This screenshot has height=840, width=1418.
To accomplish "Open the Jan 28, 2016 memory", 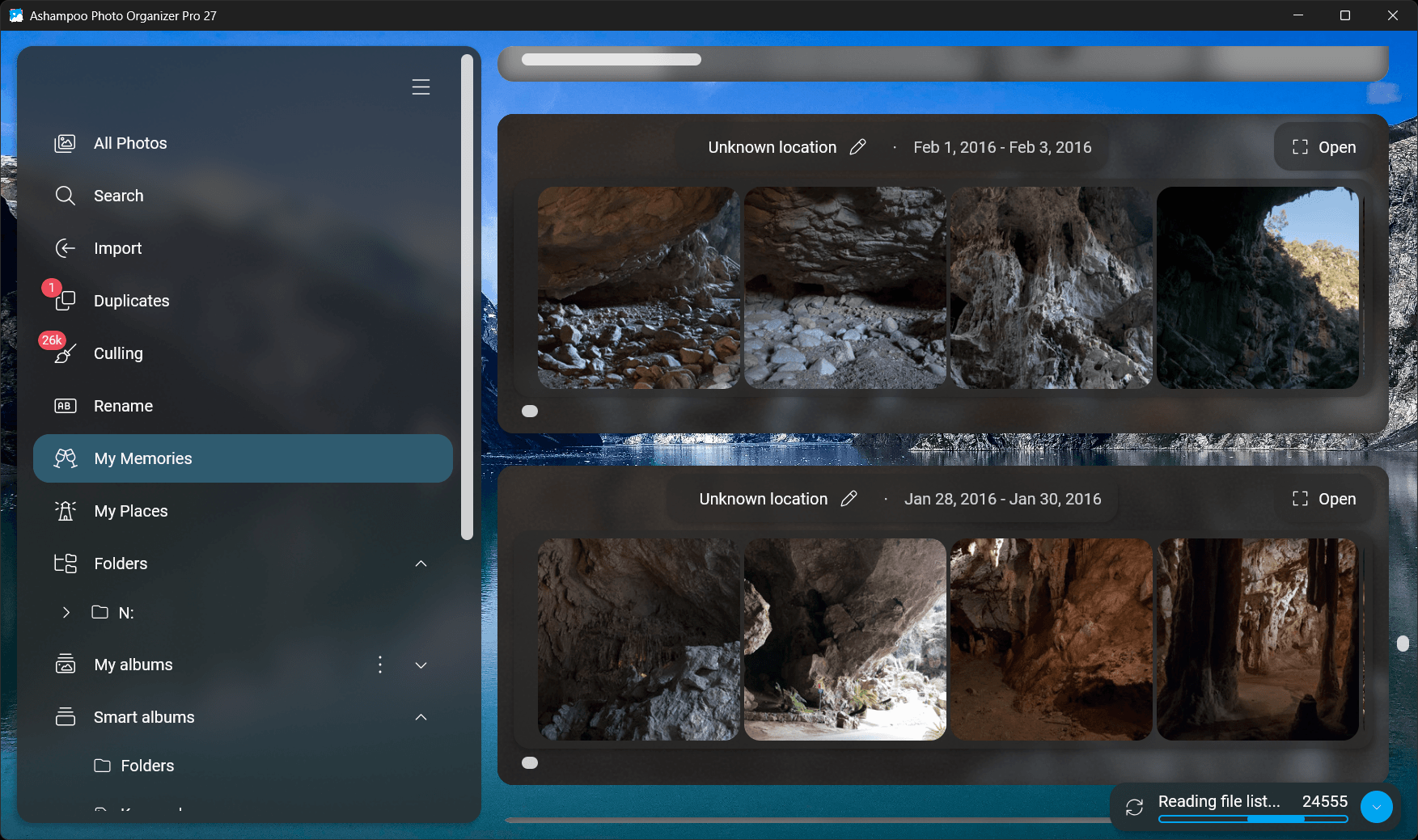I will pyautogui.click(x=1324, y=499).
